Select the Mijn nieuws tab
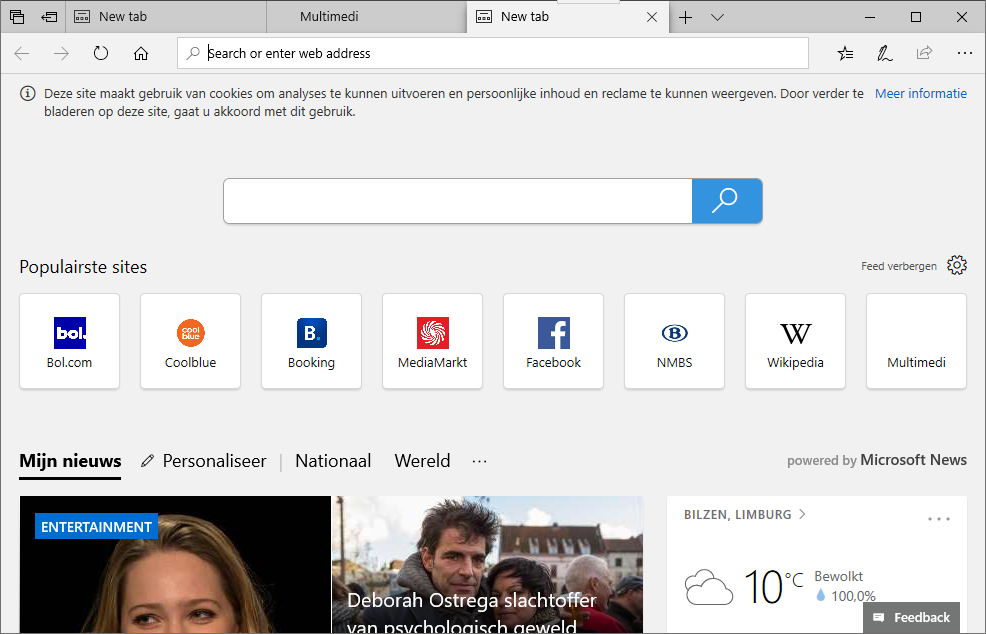The width and height of the screenshot is (986, 634). [x=70, y=461]
